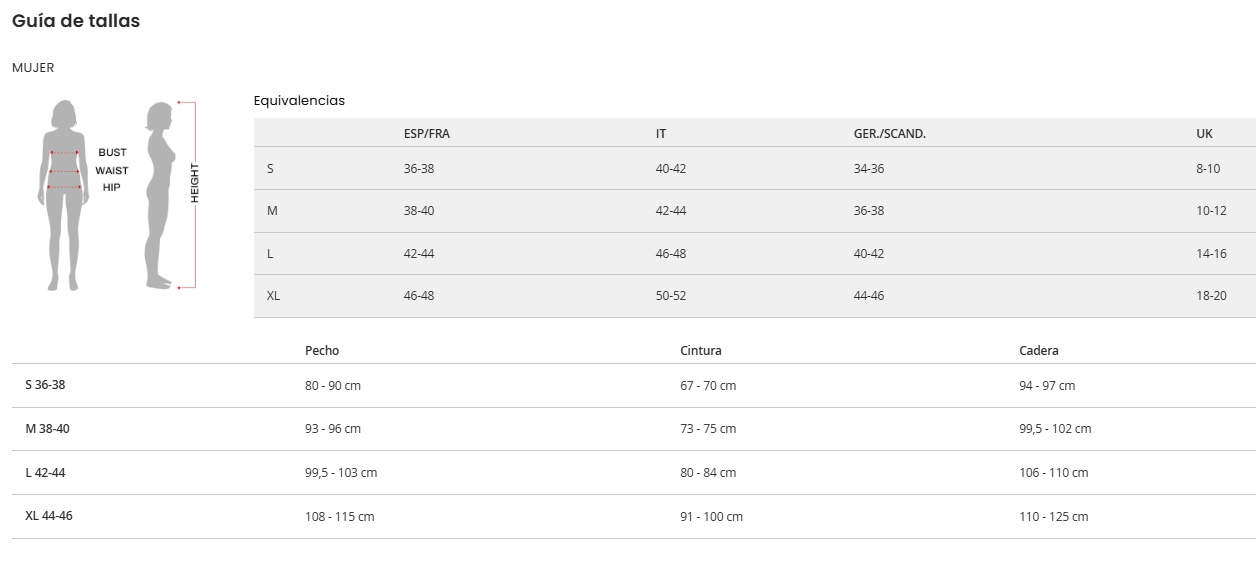This screenshot has width=1256, height=561.
Task: Click the BUST measurement label
Action: tap(112, 153)
